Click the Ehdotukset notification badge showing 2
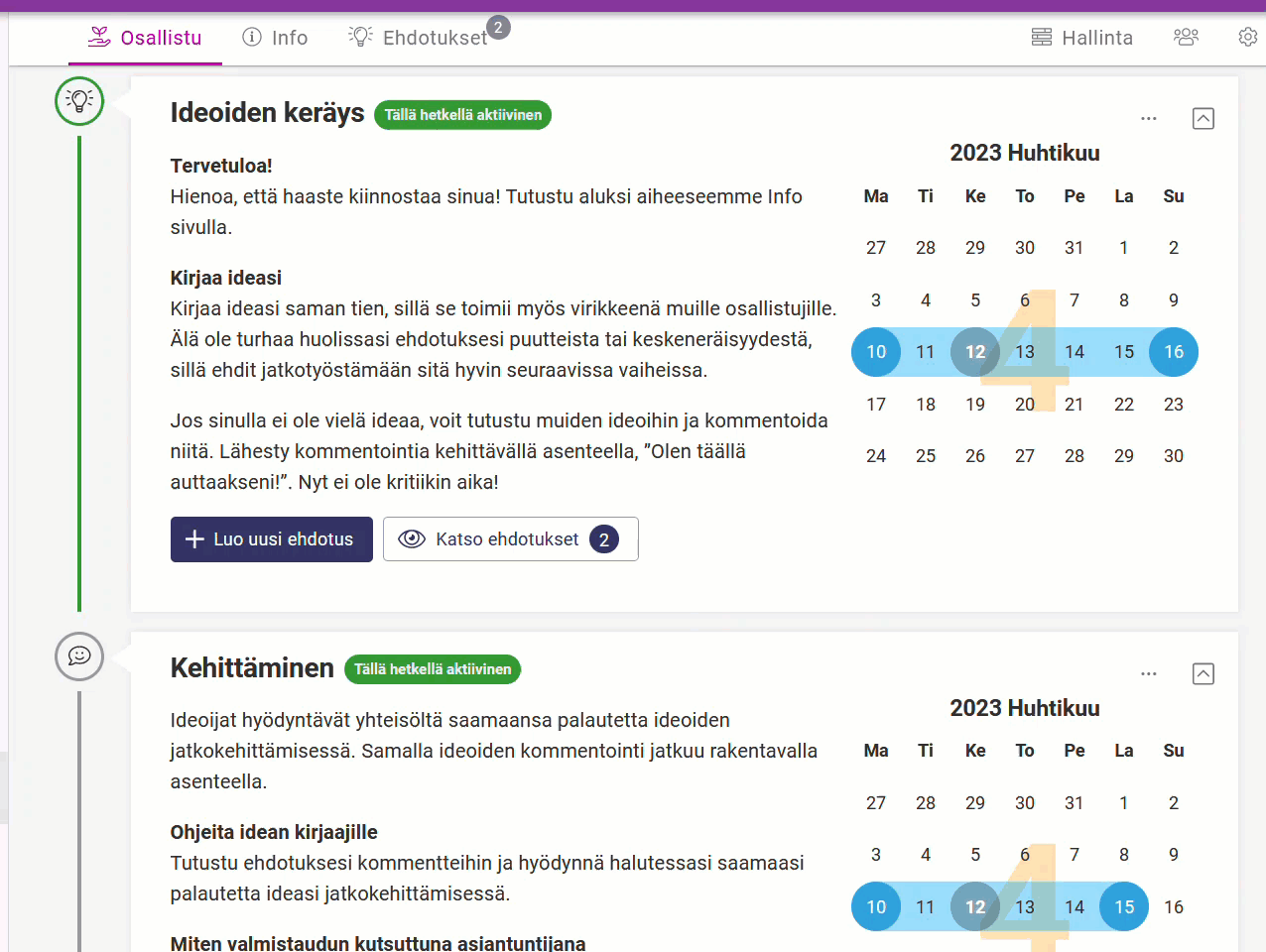The image size is (1266, 952). click(498, 27)
